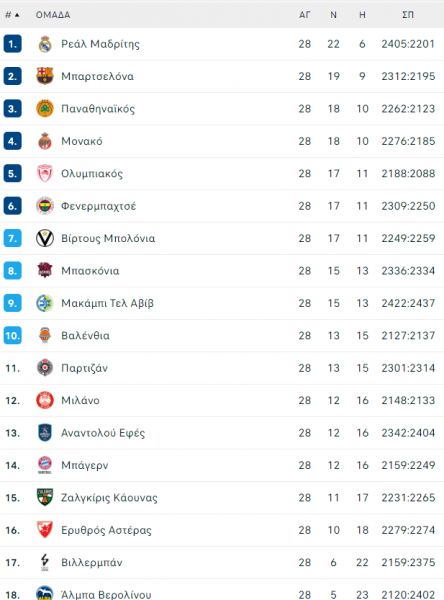Click the Bayern Munich team crest
This screenshot has height=600, width=444.
(x=45, y=465)
